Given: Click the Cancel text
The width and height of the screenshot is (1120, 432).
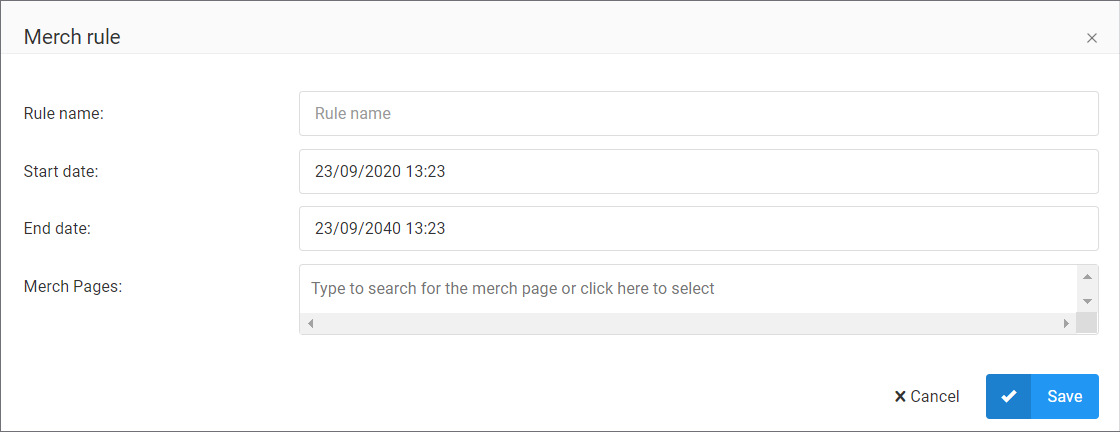Looking at the screenshot, I should 935,396.
